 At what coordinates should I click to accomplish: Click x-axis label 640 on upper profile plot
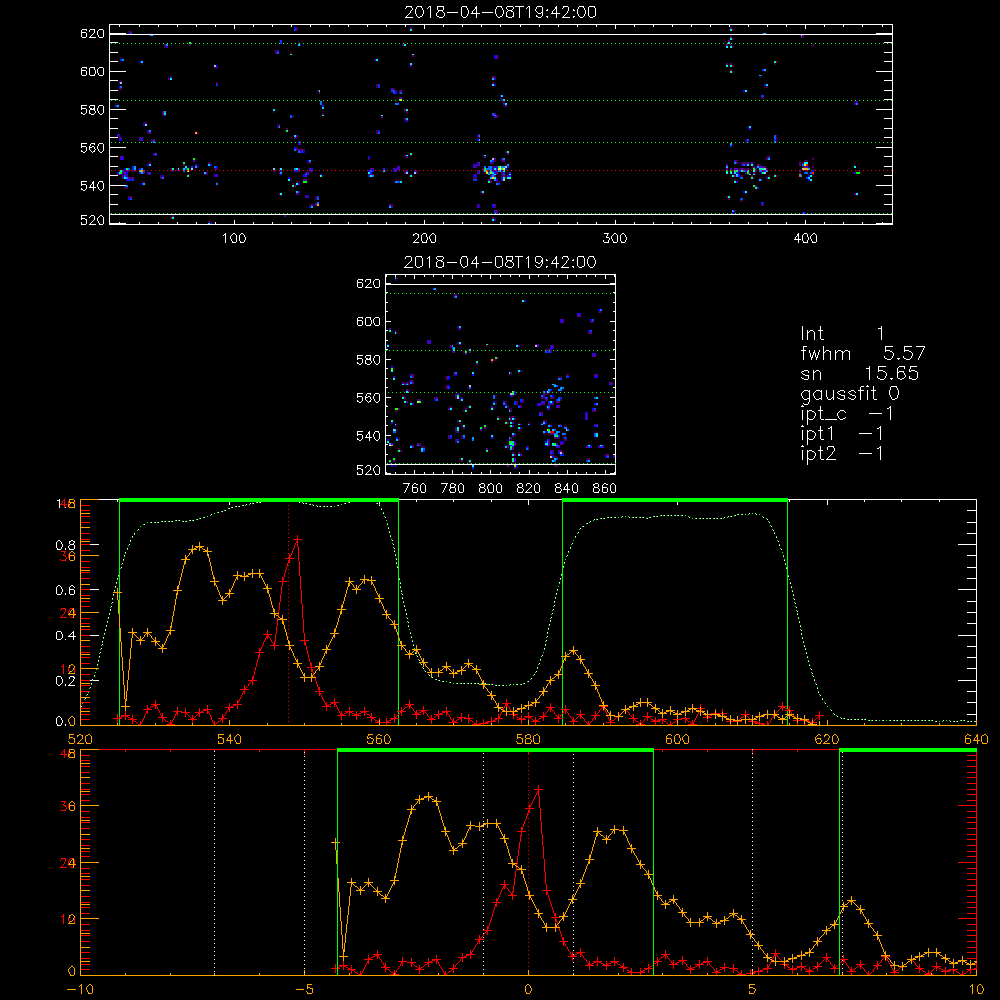(976, 739)
